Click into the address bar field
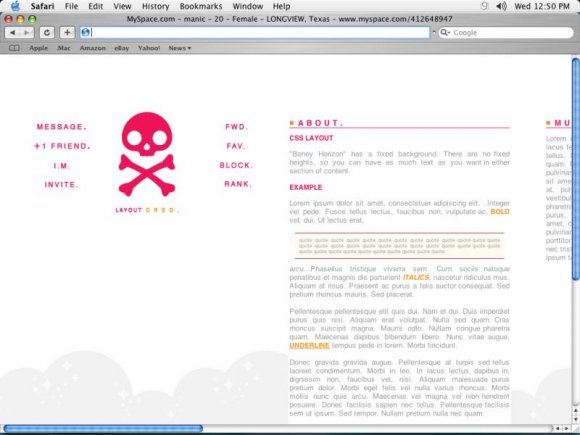 [x=255, y=33]
